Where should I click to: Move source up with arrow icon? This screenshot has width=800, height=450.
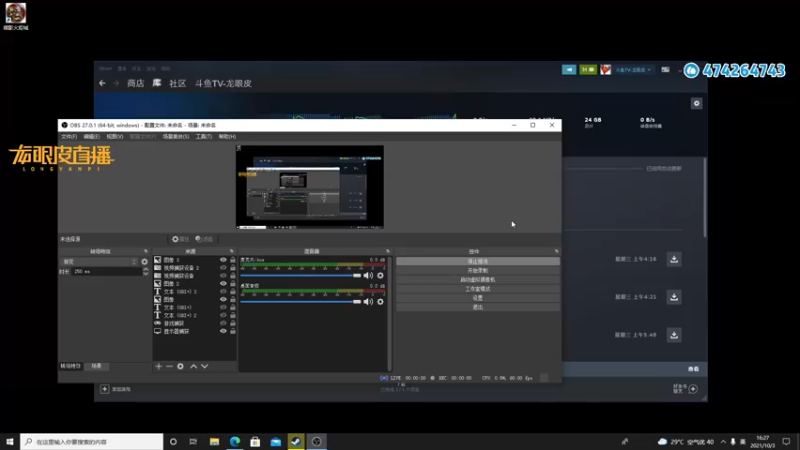pyautogui.click(x=194, y=366)
